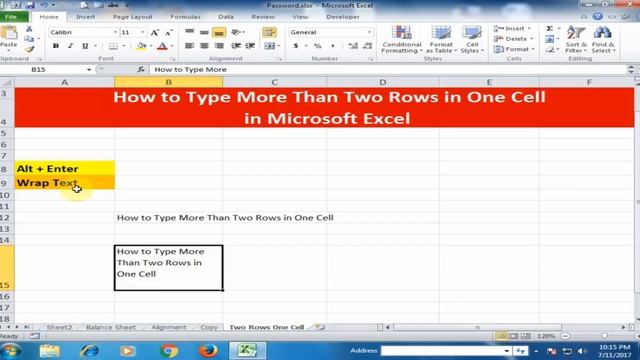Open Firefox from the taskbar
The height and width of the screenshot is (360, 640).
point(208,351)
